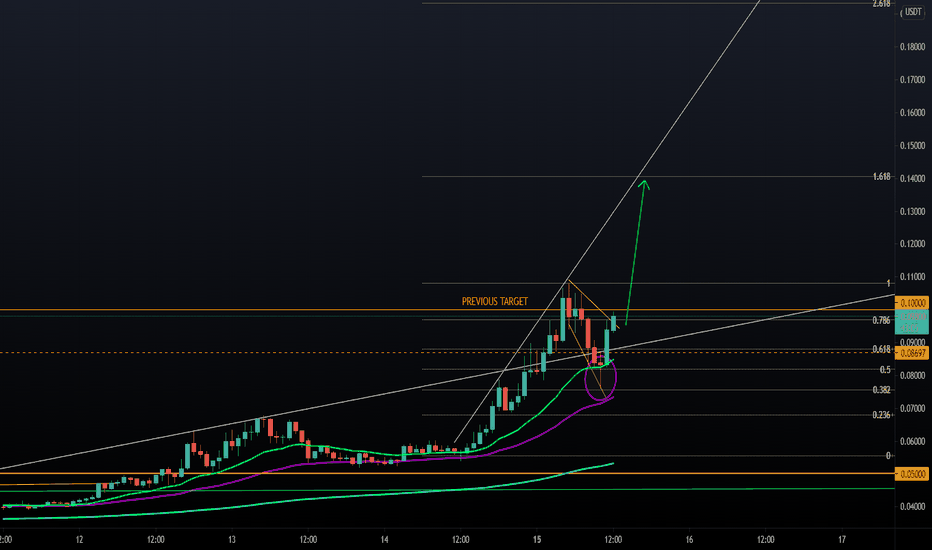Click the 0.04000 price axis value
This screenshot has width=932, height=550.
point(912,507)
